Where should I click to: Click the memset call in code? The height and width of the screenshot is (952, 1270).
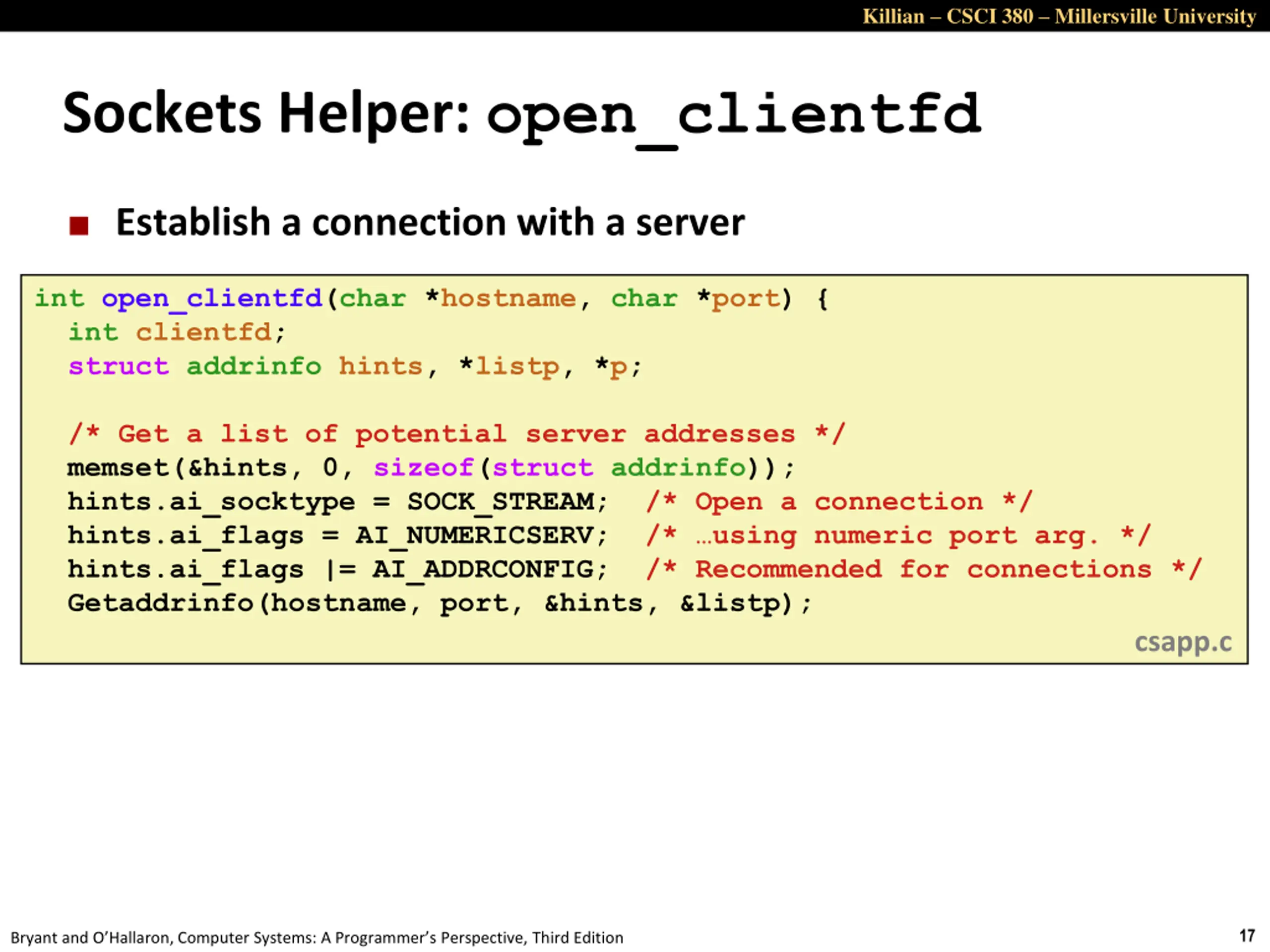click(x=431, y=468)
